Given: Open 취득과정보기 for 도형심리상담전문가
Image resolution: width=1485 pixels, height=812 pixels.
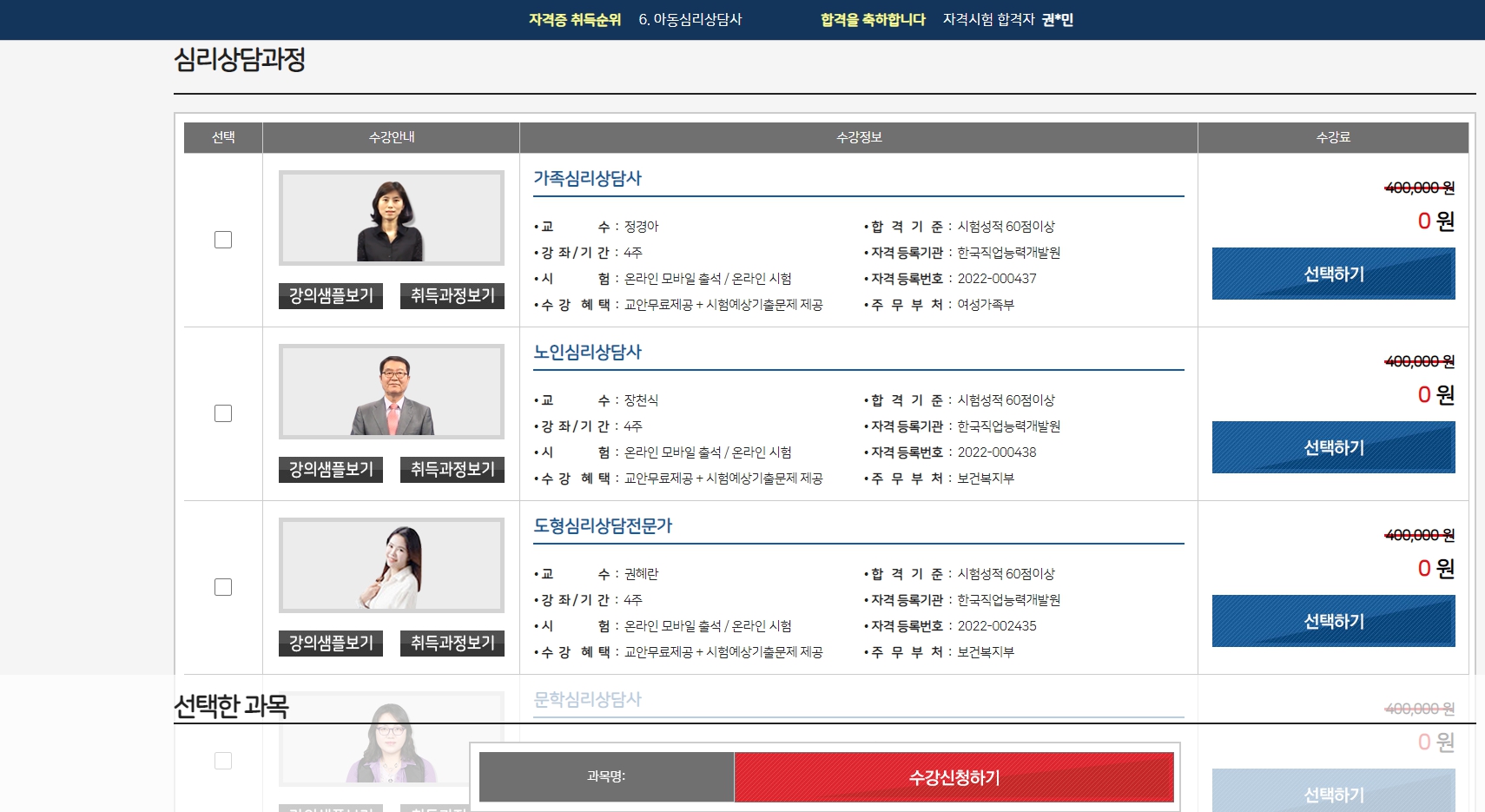Looking at the screenshot, I should click(x=452, y=643).
